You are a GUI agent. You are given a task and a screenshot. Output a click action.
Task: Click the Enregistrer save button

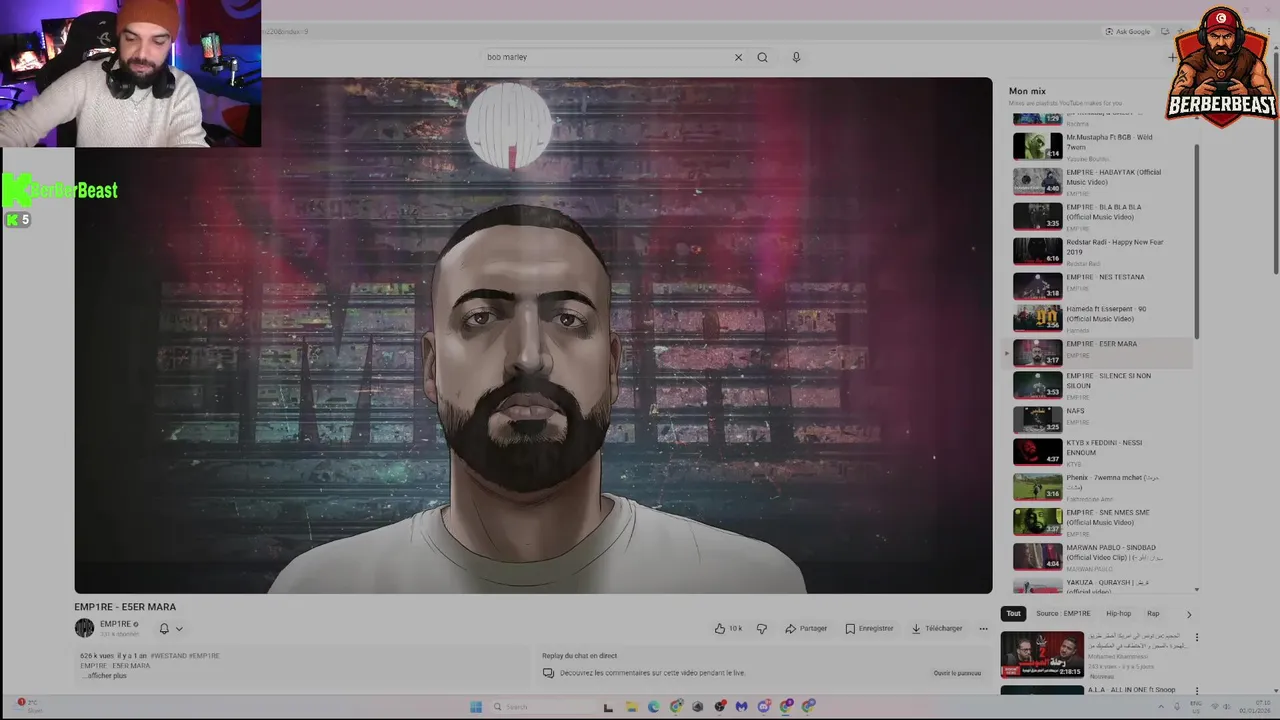(x=869, y=629)
